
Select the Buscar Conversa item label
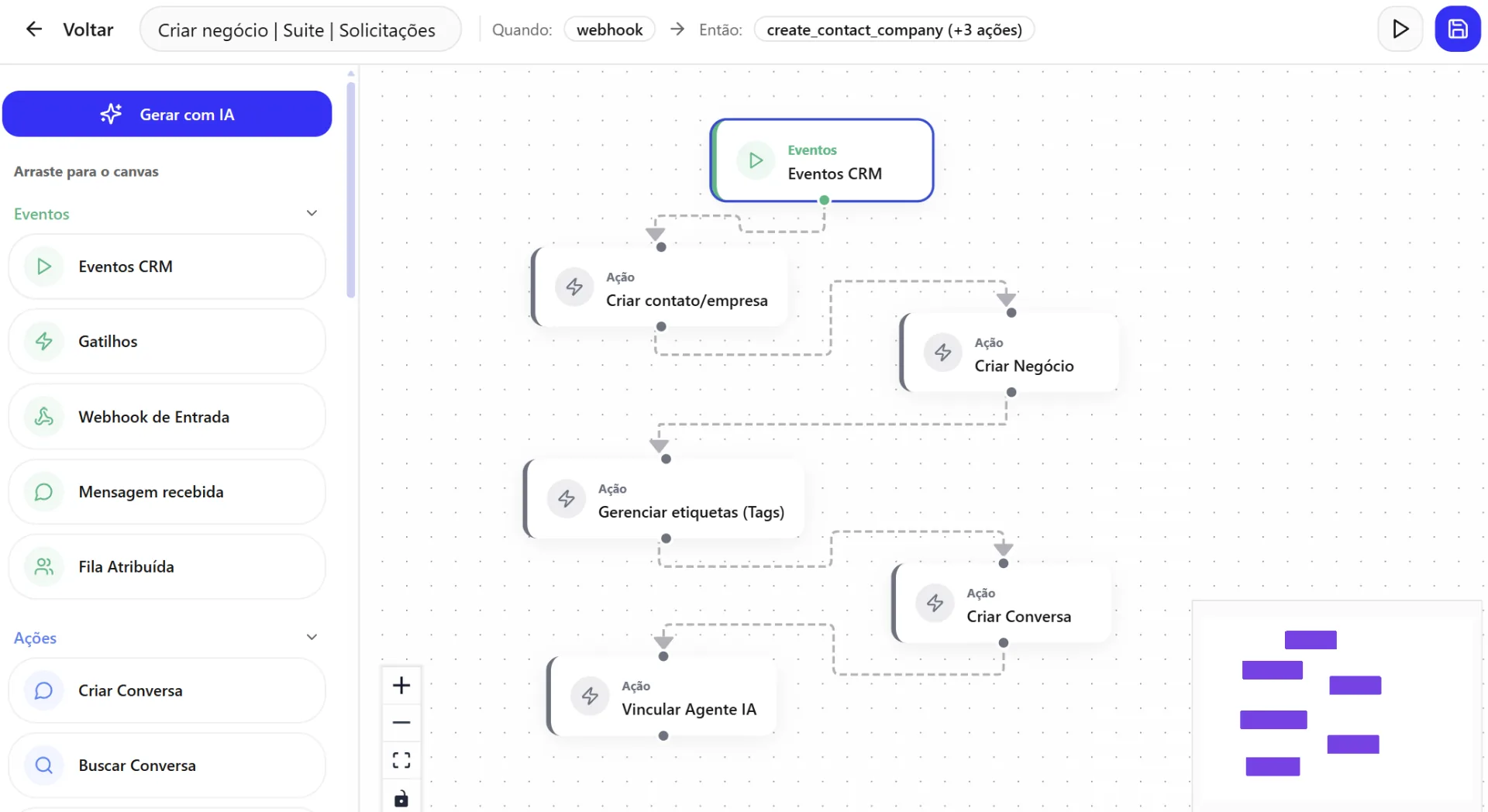click(137, 766)
